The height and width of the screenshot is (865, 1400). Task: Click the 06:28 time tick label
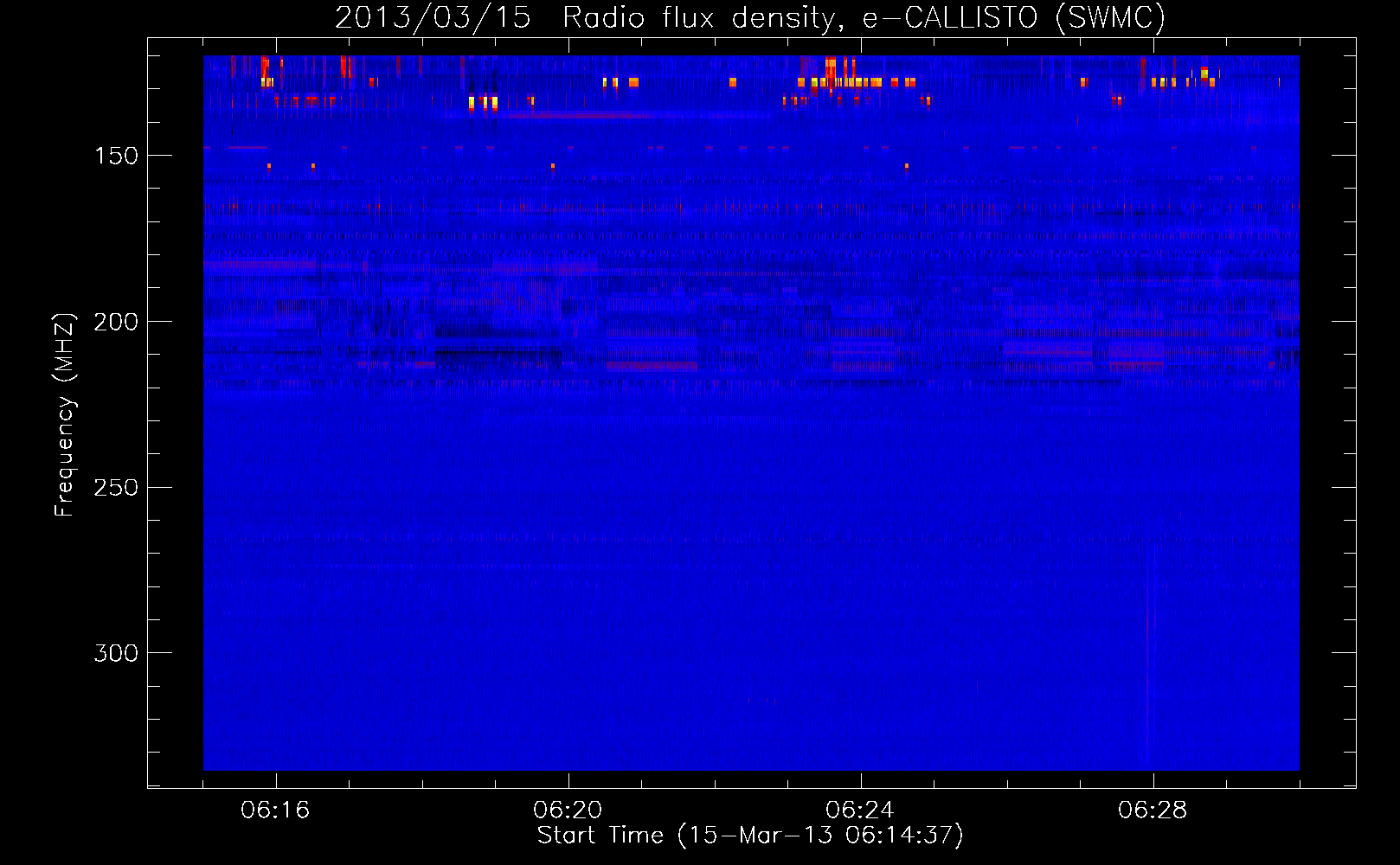tap(1153, 810)
